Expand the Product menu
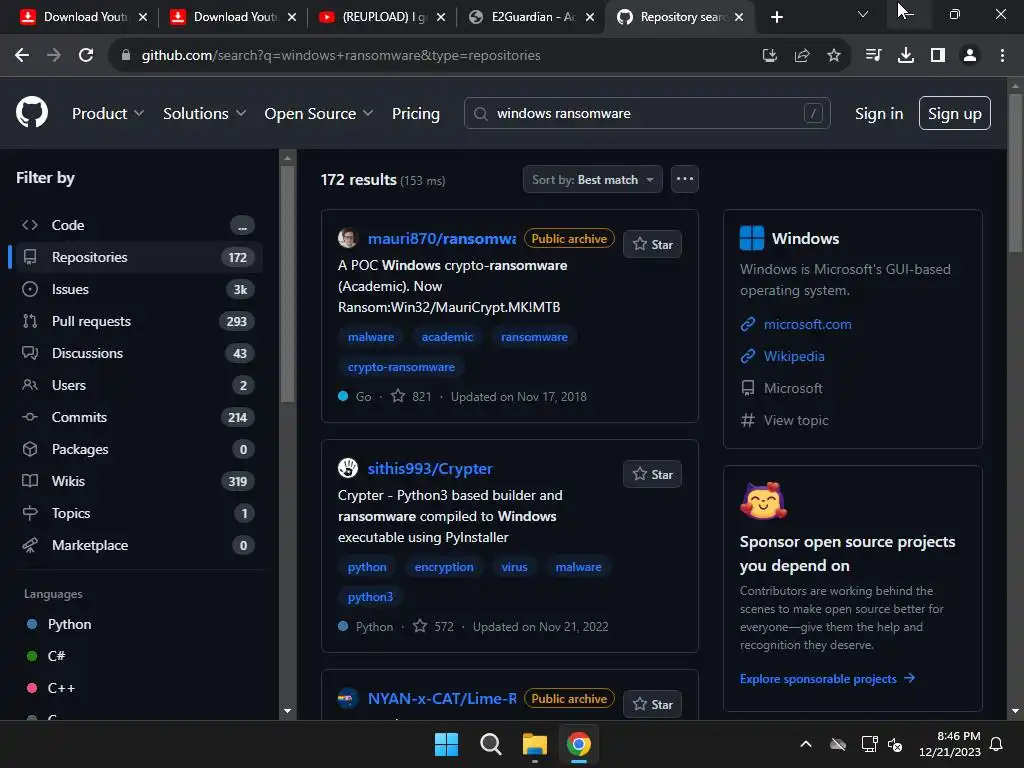The image size is (1024, 768). (108, 114)
